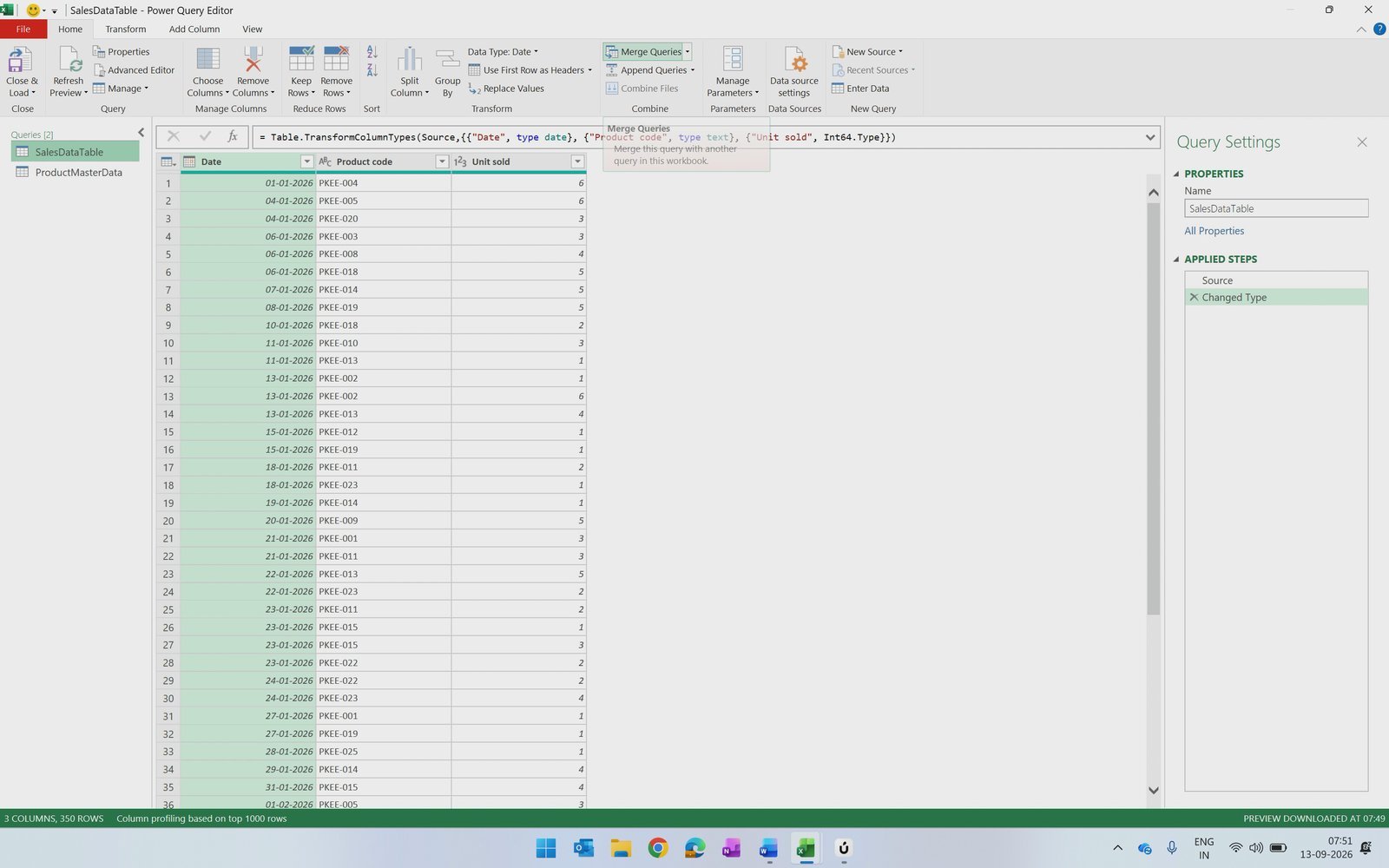The height and width of the screenshot is (868, 1389).
Task: Sort descending with Z-A icon
Action: click(372, 70)
